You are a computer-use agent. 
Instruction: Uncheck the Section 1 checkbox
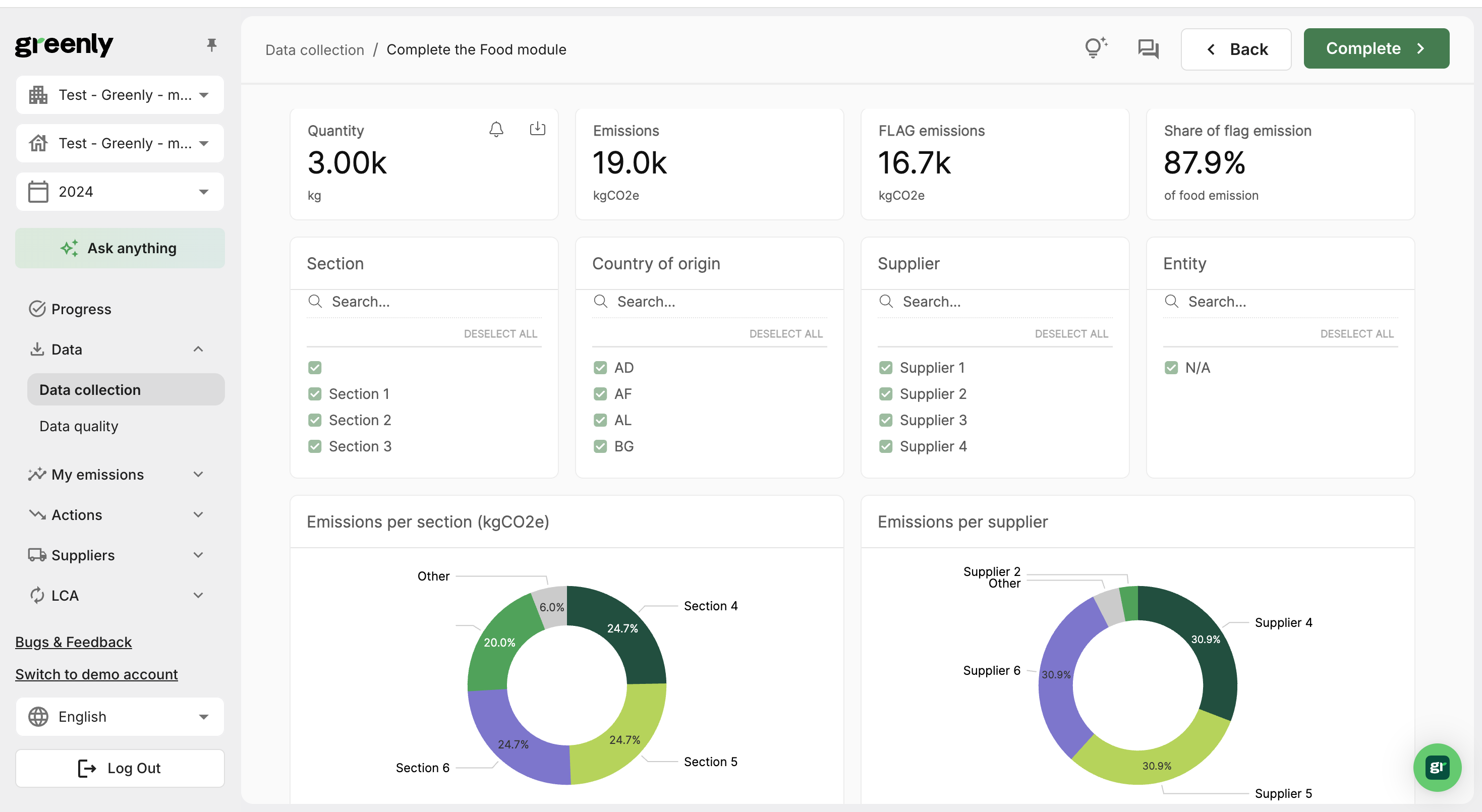coord(315,394)
